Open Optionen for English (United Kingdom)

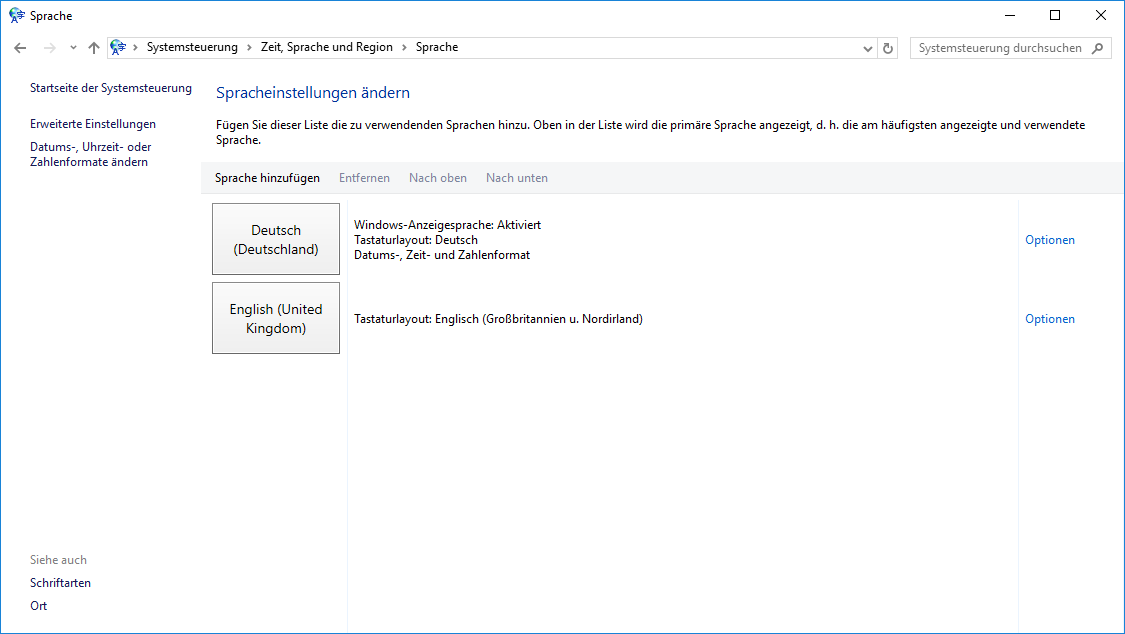coord(1050,319)
